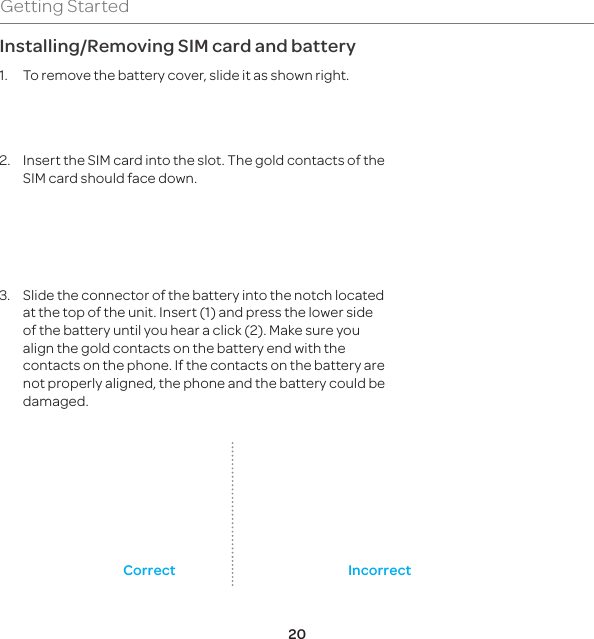
Task: Click the step number 2 marker
Action: (x=4, y=161)
